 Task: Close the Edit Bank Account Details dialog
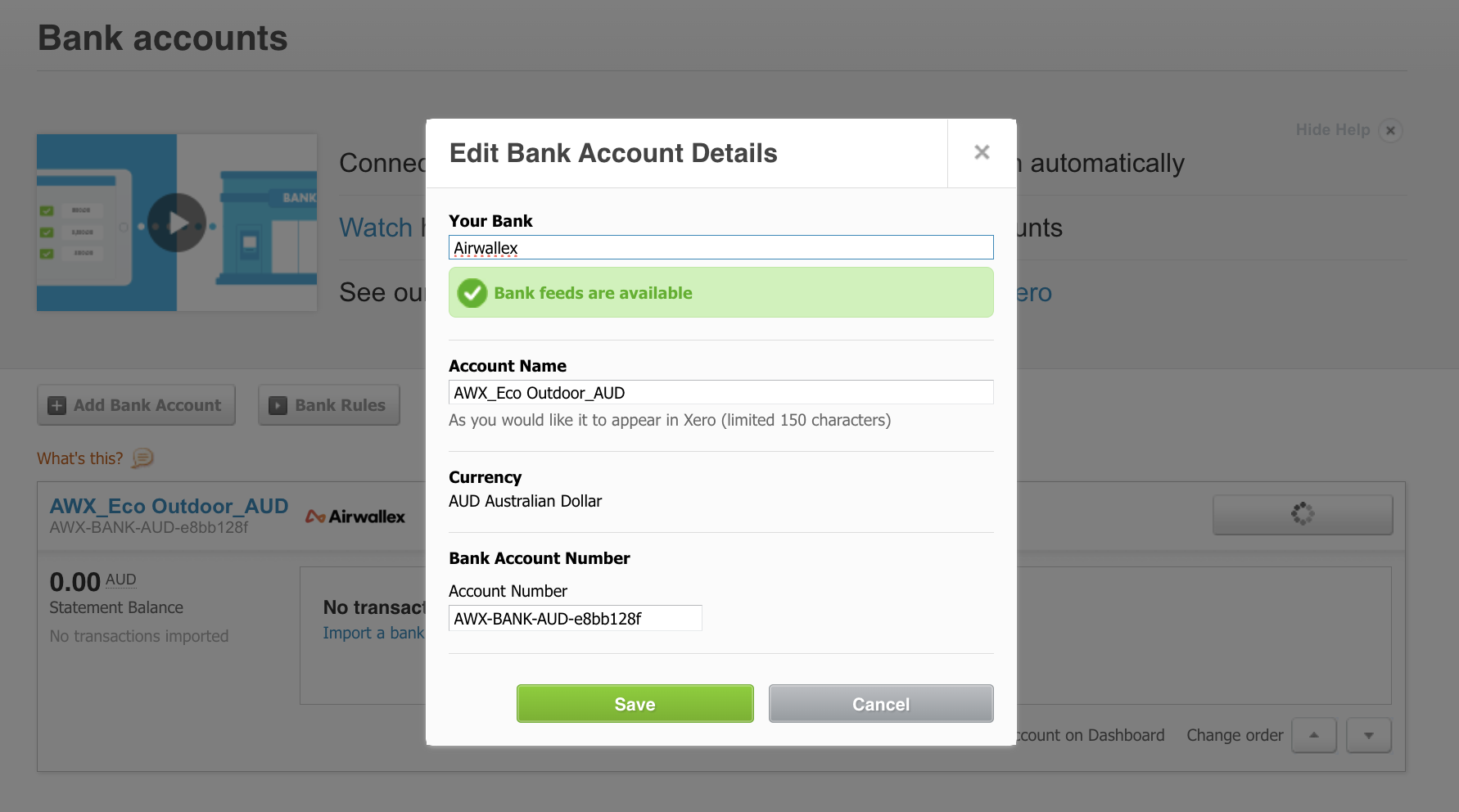(982, 152)
